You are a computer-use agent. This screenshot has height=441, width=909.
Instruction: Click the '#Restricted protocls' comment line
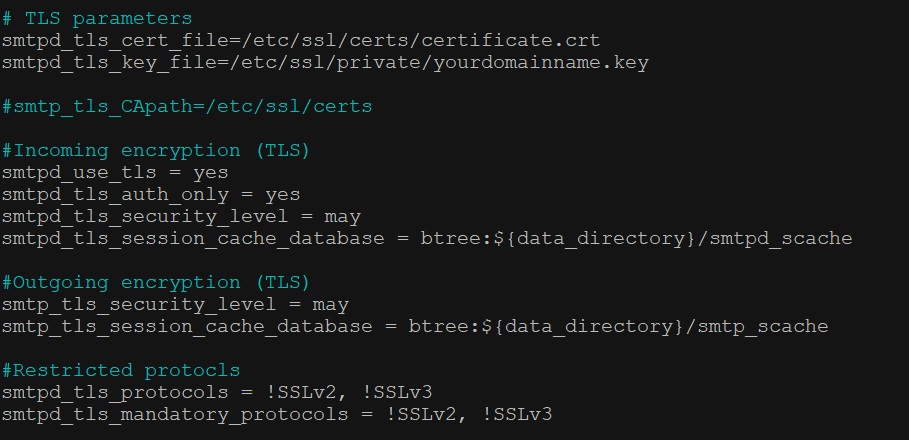pyautogui.click(x=121, y=371)
